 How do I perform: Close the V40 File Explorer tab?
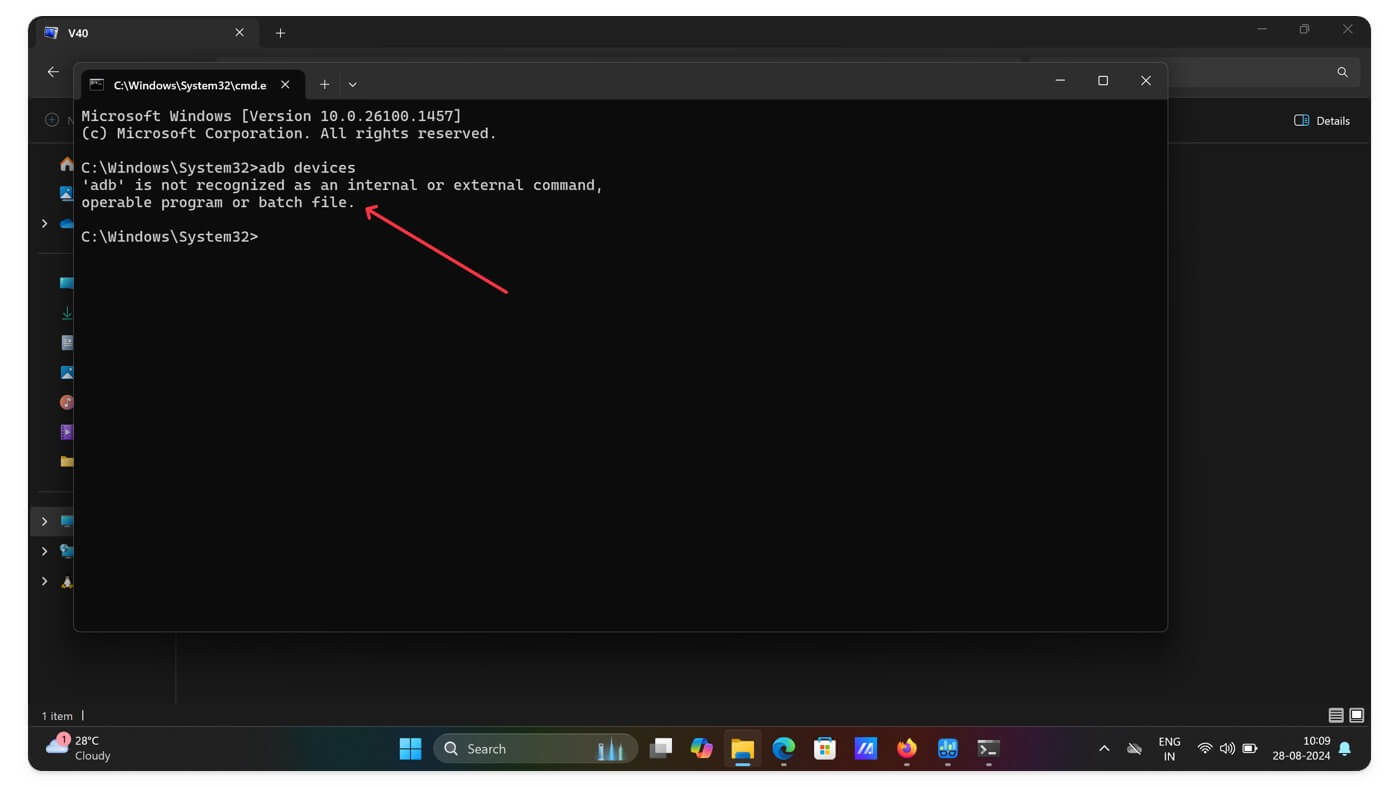click(239, 33)
